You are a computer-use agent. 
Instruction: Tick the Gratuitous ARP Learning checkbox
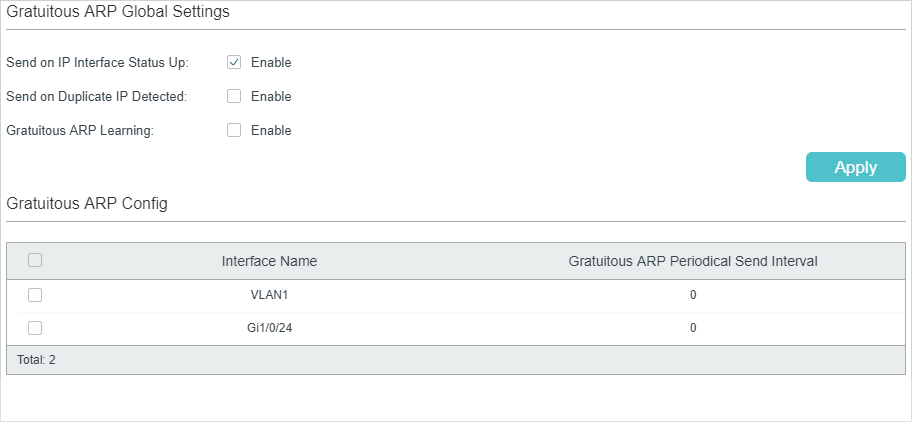(x=234, y=130)
